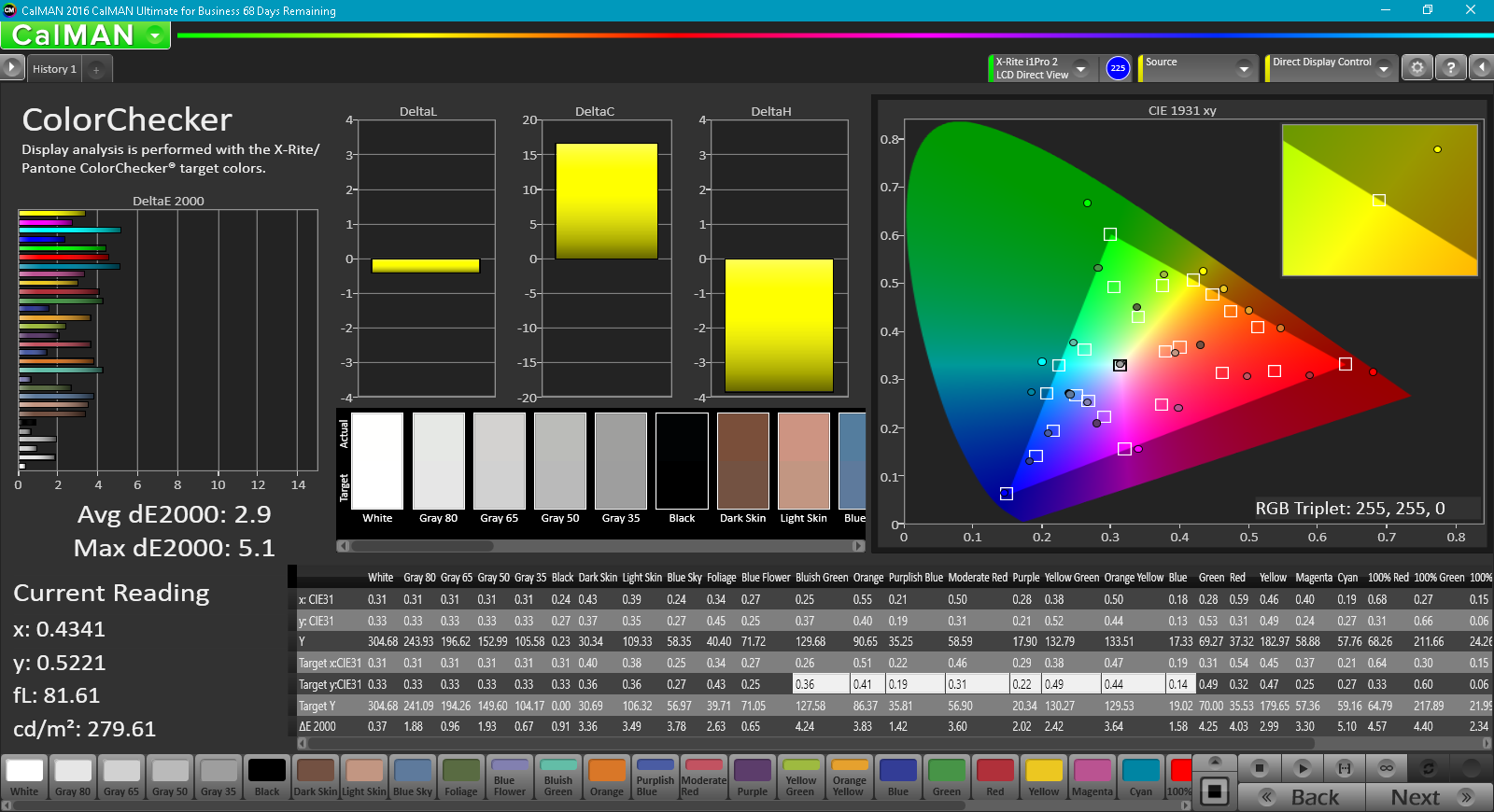Open the CalMAN main menu dropdown
The width and height of the screenshot is (1494, 812).
(x=155, y=35)
